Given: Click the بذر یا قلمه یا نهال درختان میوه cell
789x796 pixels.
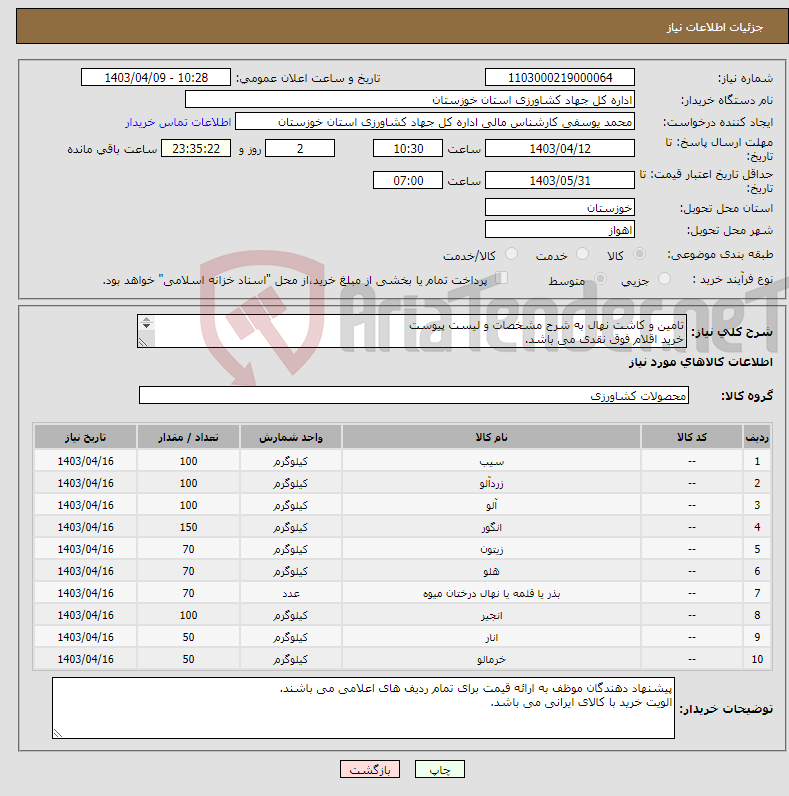Looking at the screenshot, I should click(x=491, y=593).
